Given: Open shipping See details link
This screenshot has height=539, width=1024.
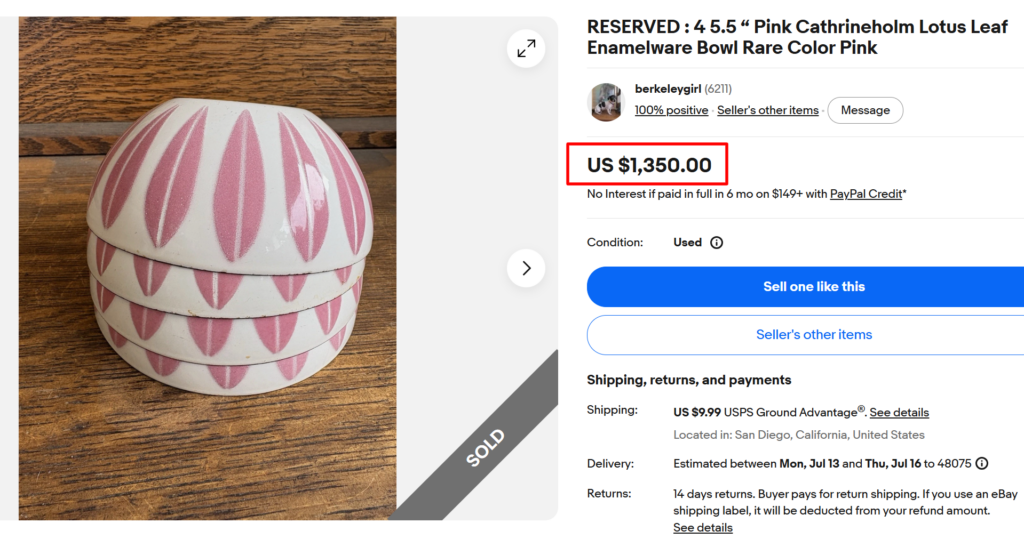Looking at the screenshot, I should (899, 412).
